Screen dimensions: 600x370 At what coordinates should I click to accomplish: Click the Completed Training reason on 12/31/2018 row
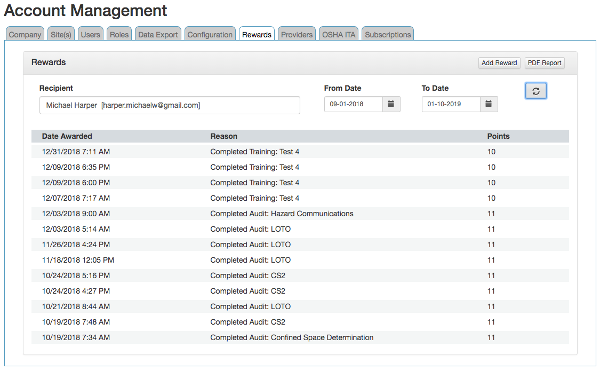coord(255,152)
